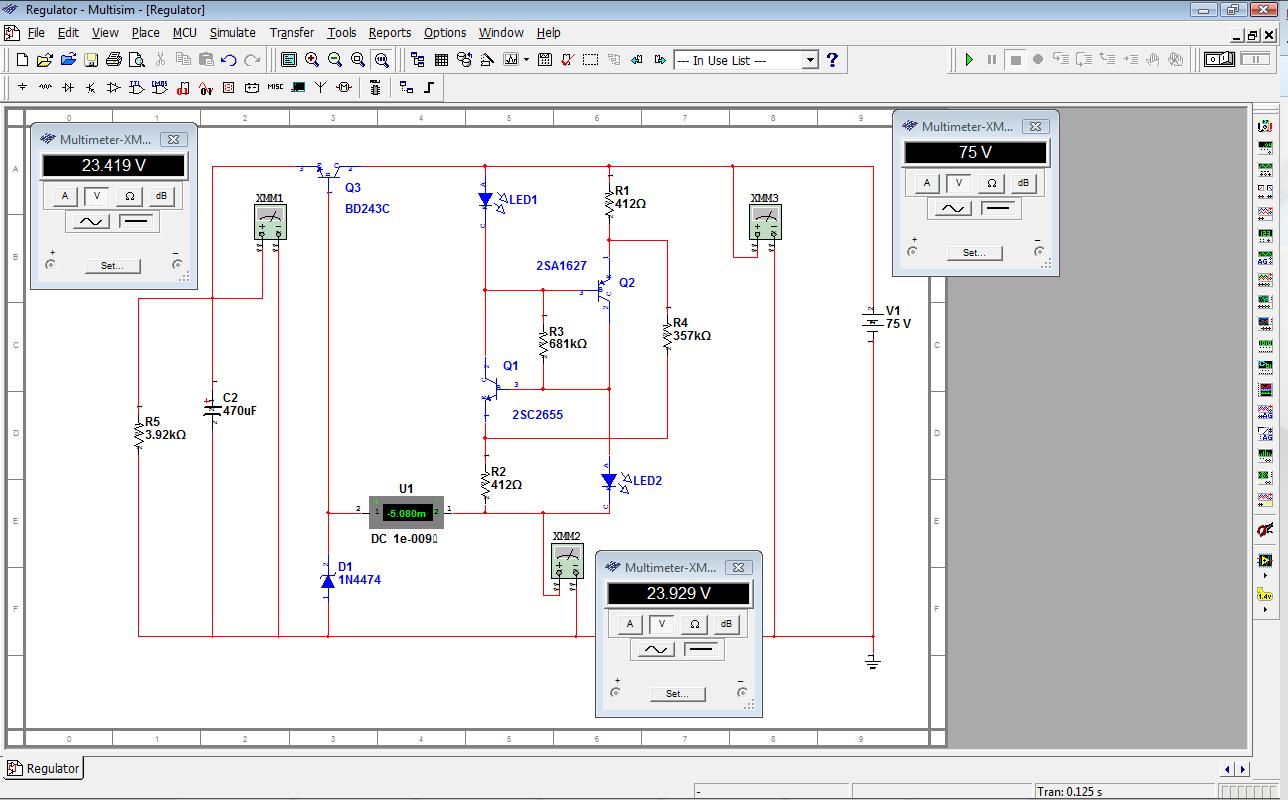This screenshot has height=800, width=1288.
Task: Open the LabVIEW instruments icon
Action: pos(1265,562)
